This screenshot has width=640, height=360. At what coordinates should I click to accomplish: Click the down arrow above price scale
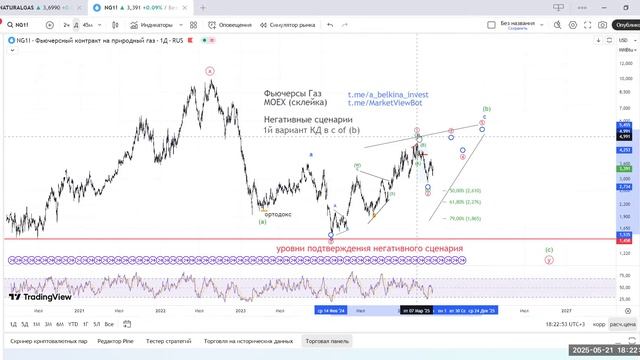pyautogui.click(x=598, y=40)
